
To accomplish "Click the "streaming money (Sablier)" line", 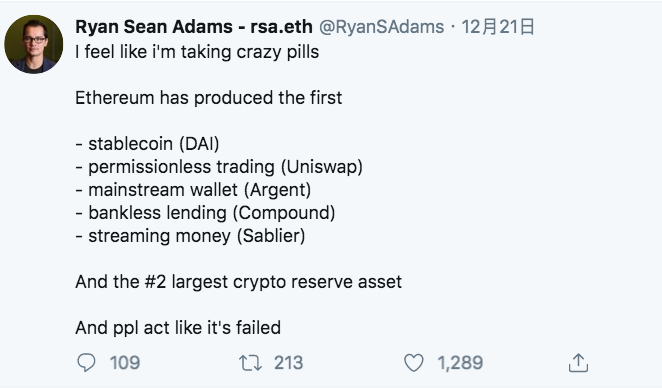I will 190,236.
